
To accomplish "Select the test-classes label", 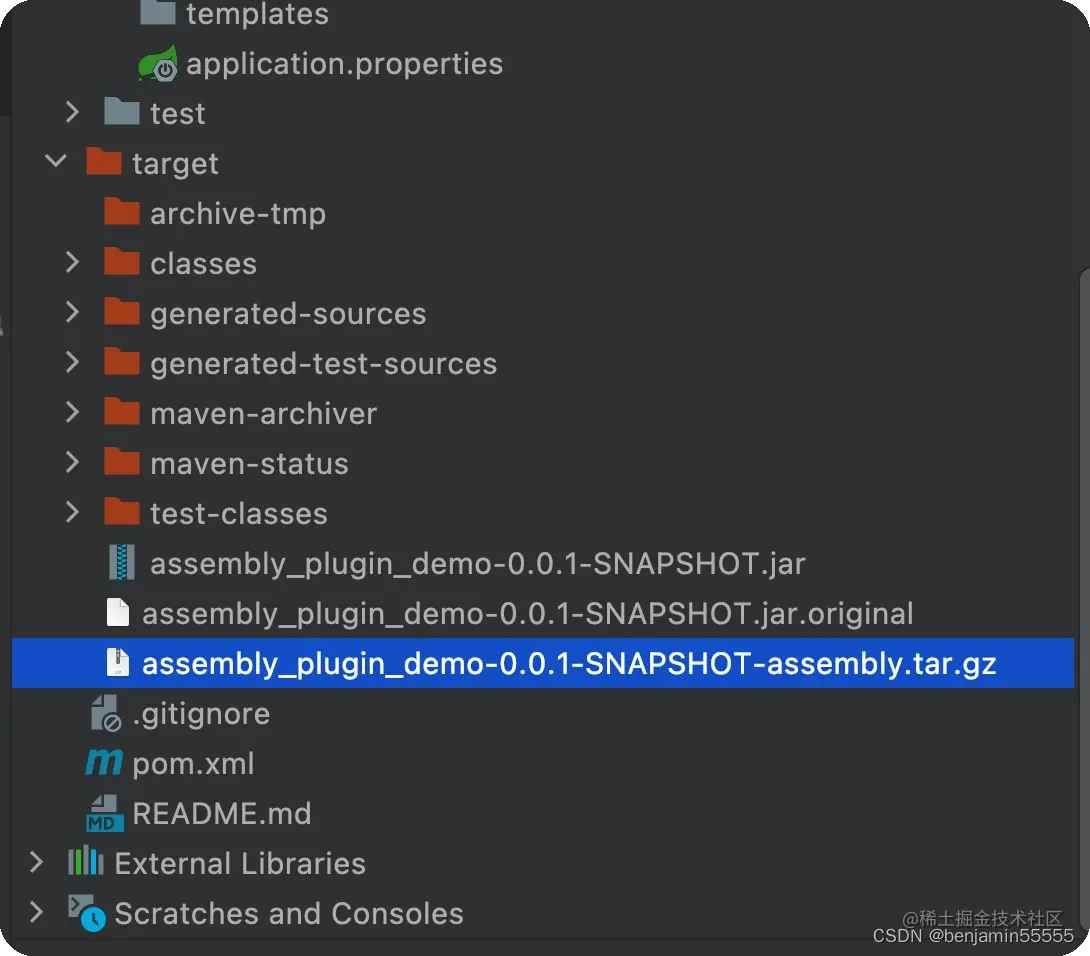I will [x=238, y=515].
